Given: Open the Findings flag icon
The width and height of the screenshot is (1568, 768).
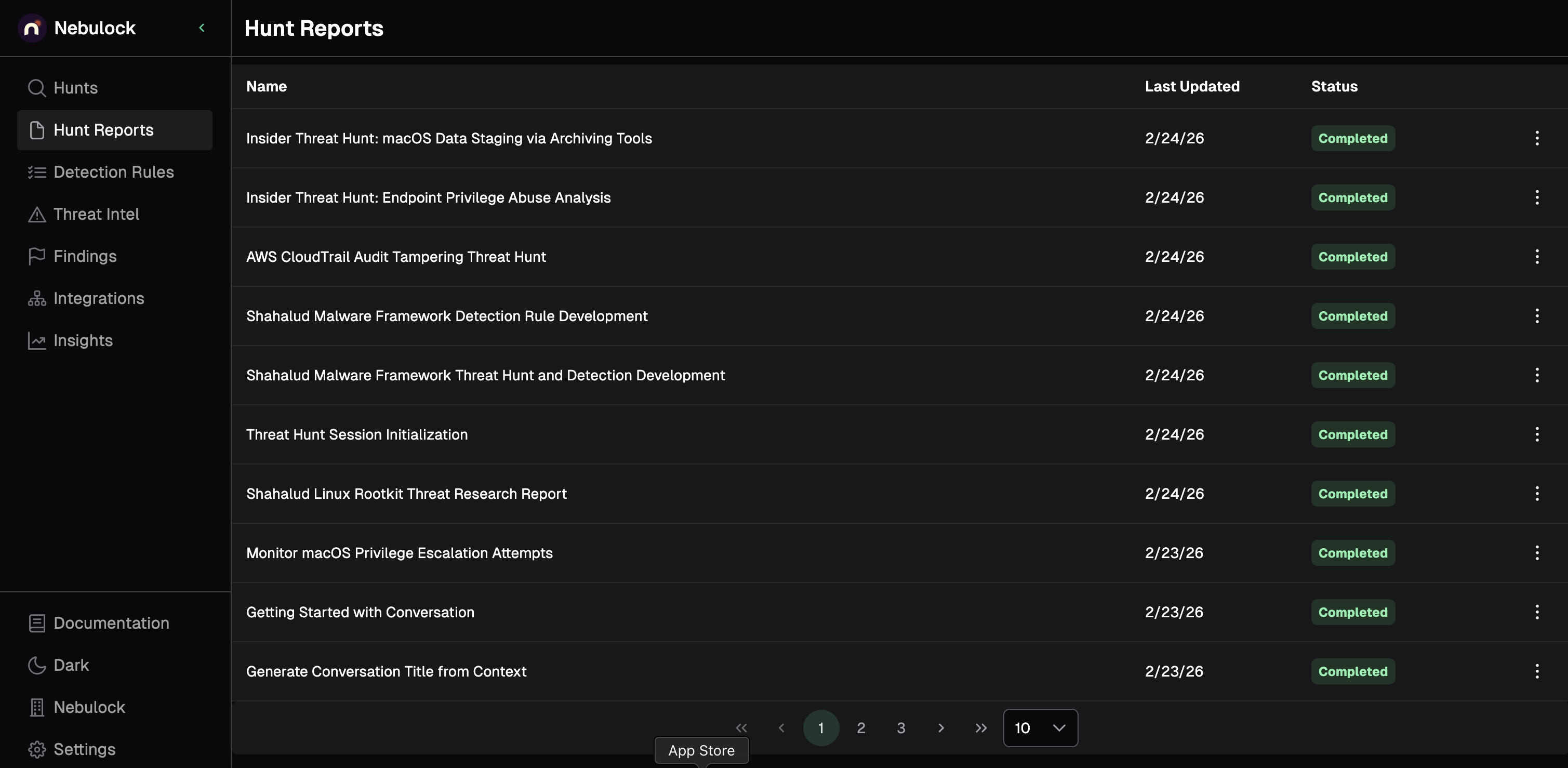Looking at the screenshot, I should coord(36,256).
